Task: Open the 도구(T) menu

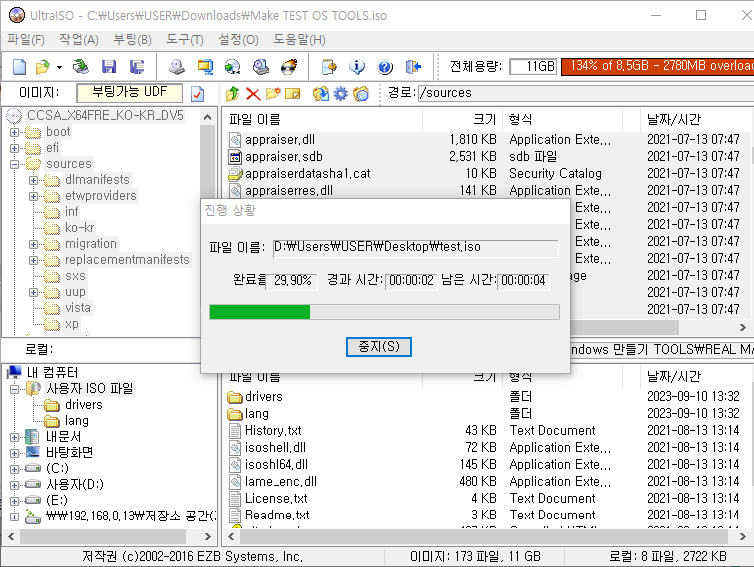Action: coord(185,39)
